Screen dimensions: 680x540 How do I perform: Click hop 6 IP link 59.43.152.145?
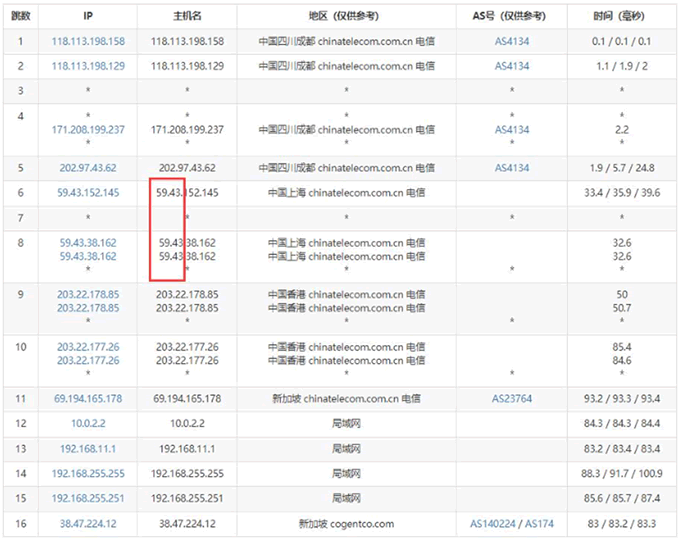pos(88,193)
